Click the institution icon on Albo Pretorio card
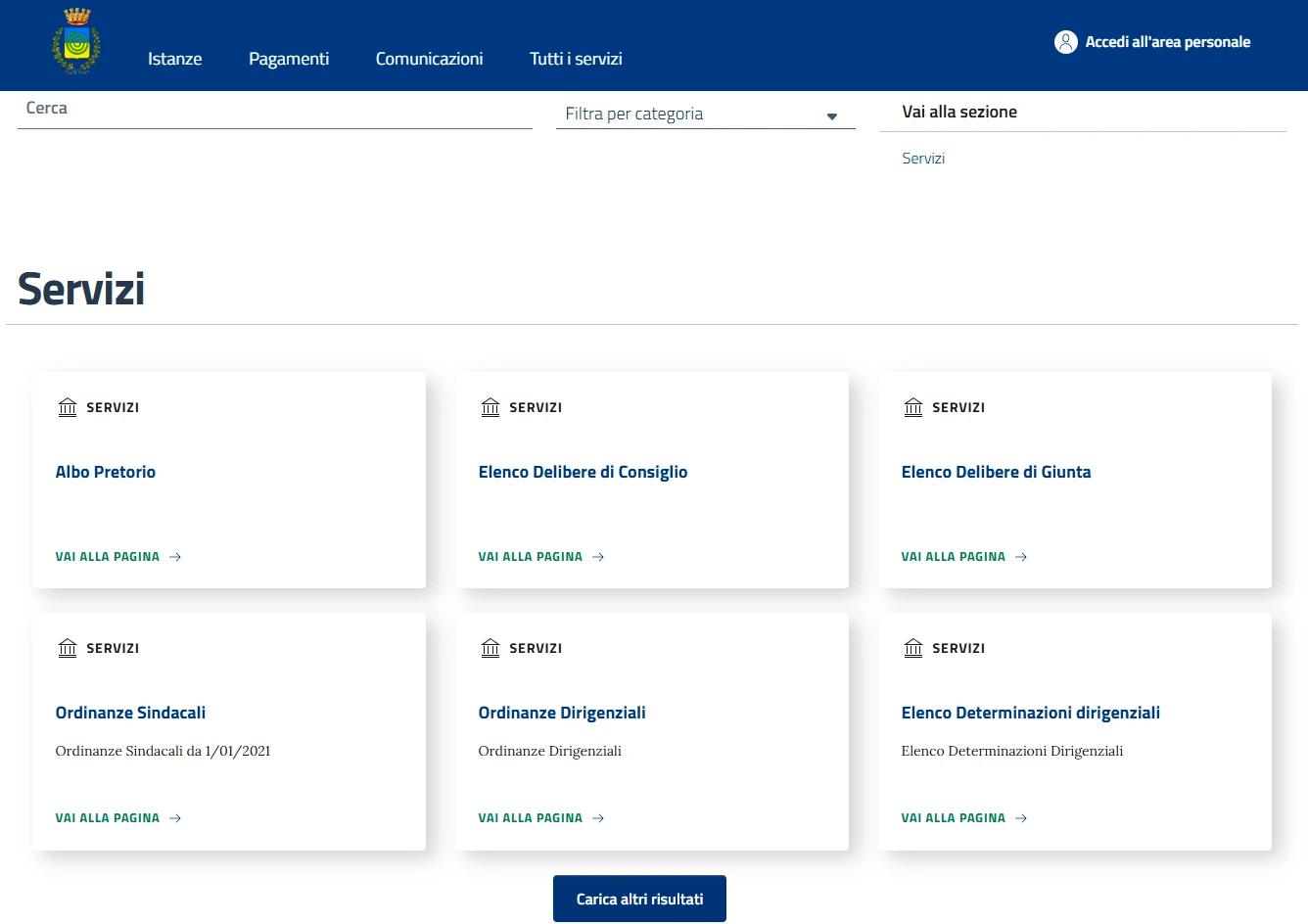This screenshot has height=924, width=1308. point(68,407)
